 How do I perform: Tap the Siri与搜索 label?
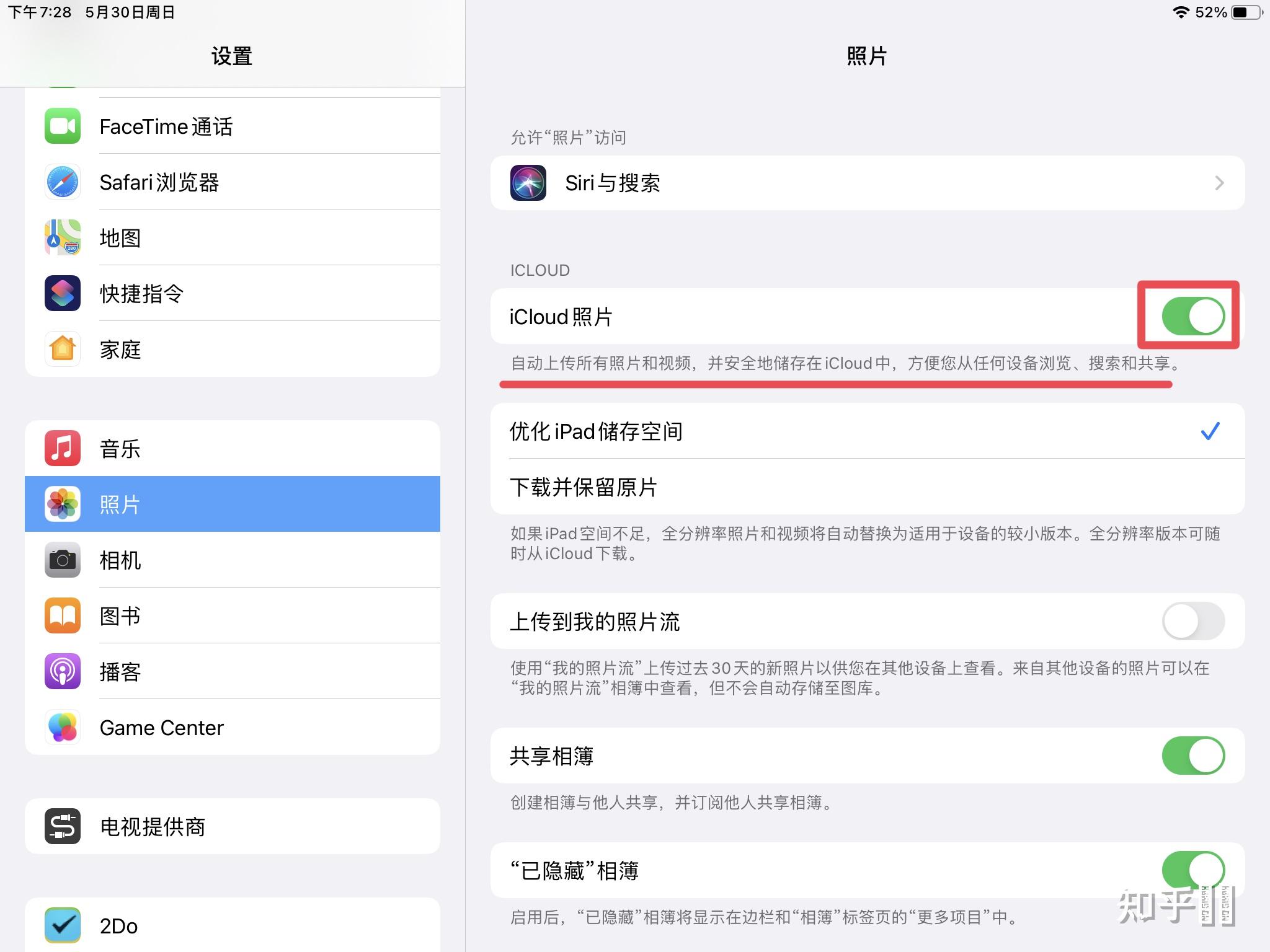tap(613, 183)
